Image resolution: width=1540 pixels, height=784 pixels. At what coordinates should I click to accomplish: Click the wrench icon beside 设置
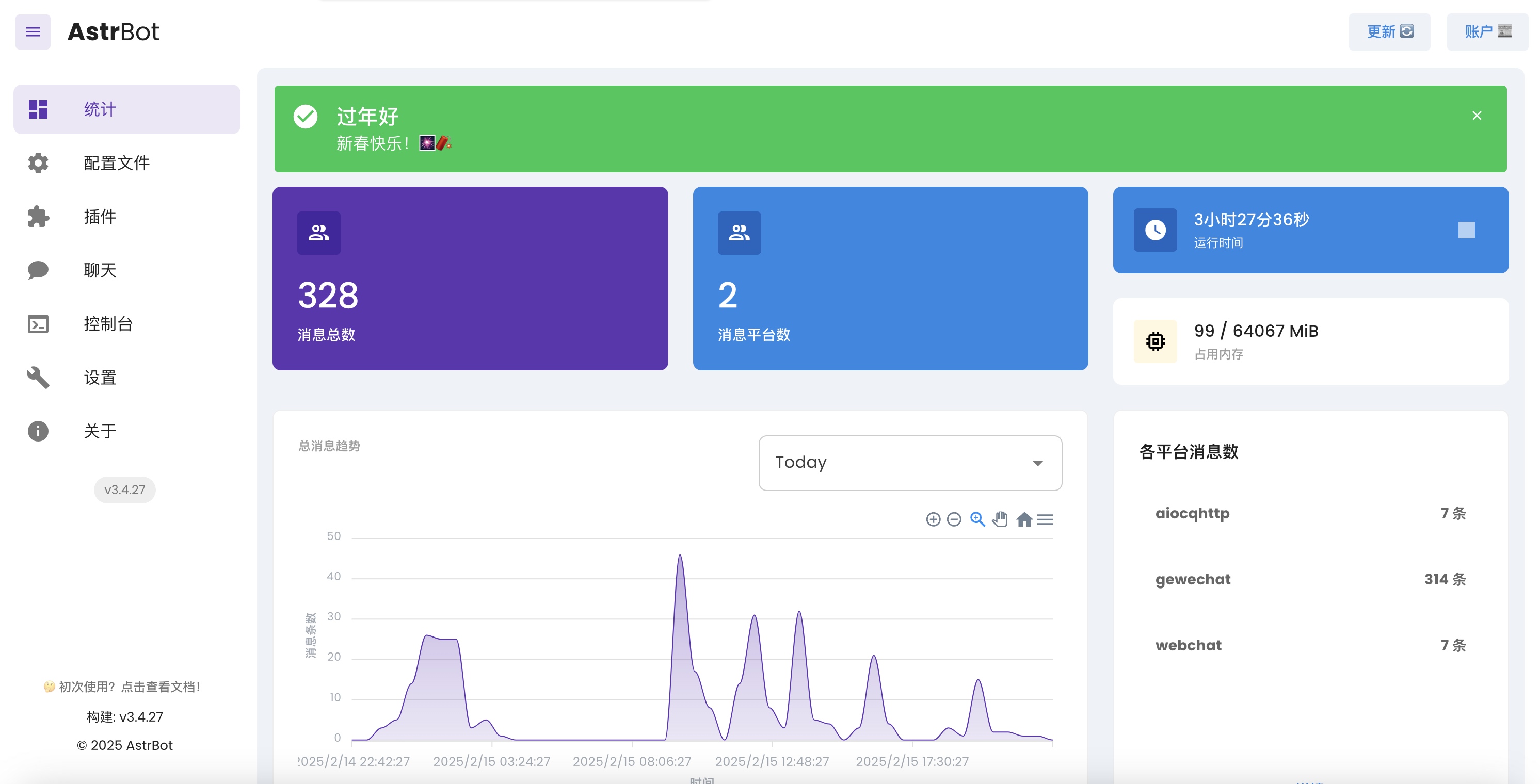[x=38, y=378]
